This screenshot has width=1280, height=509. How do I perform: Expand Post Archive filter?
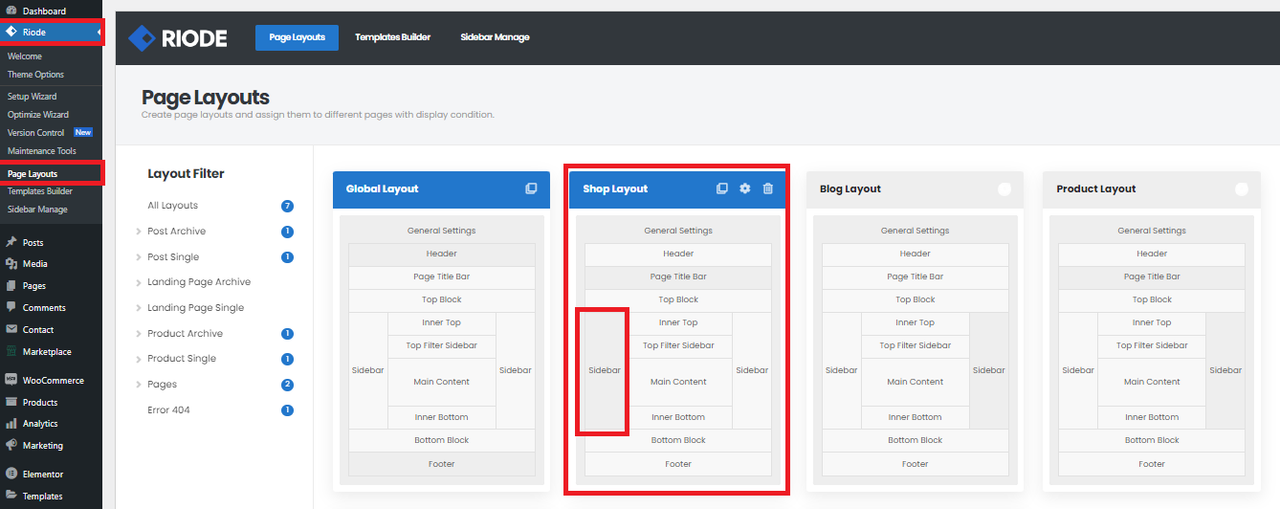point(138,231)
